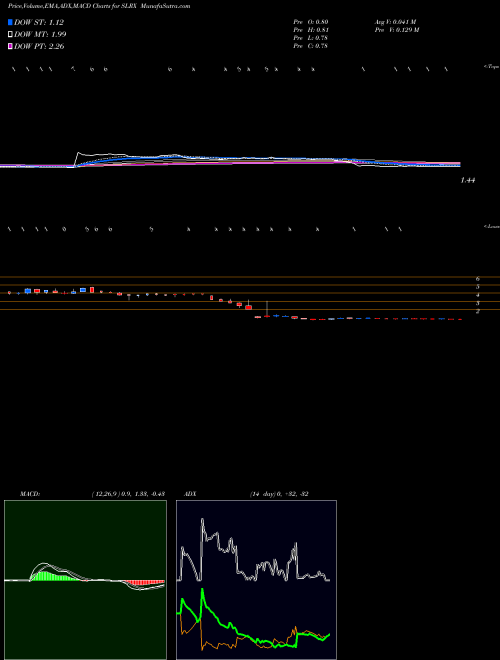Click the price axis label 2
Viewport: 500px width, 660px height.
478,311
